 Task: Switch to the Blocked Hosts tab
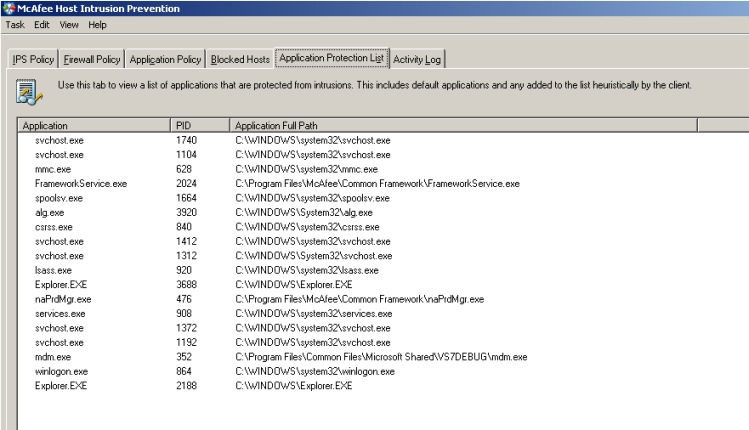240,59
